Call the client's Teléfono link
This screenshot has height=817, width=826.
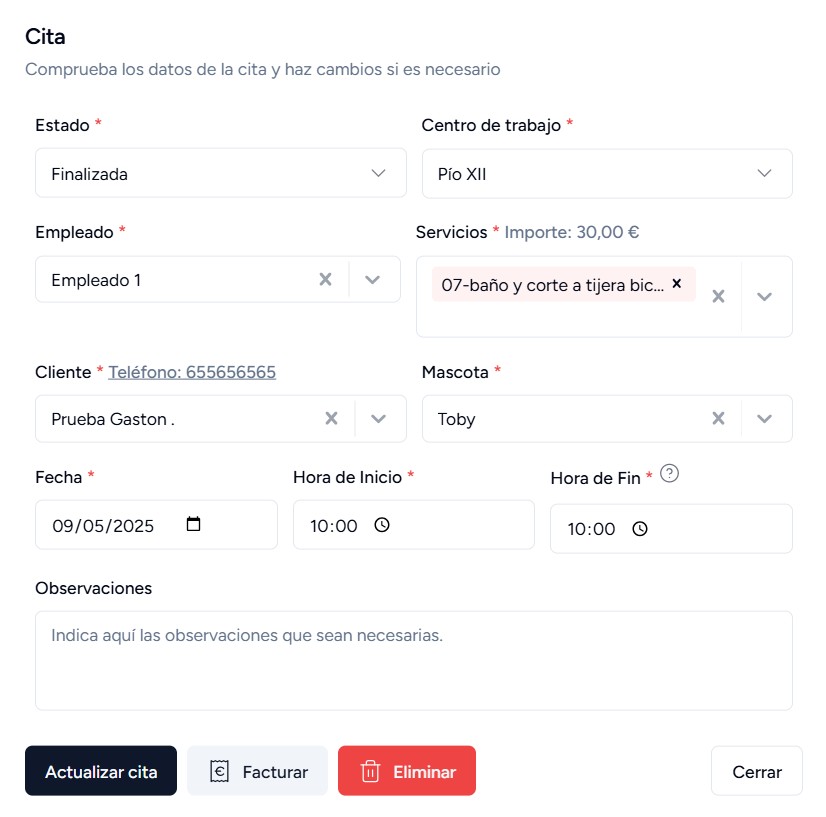coord(192,372)
